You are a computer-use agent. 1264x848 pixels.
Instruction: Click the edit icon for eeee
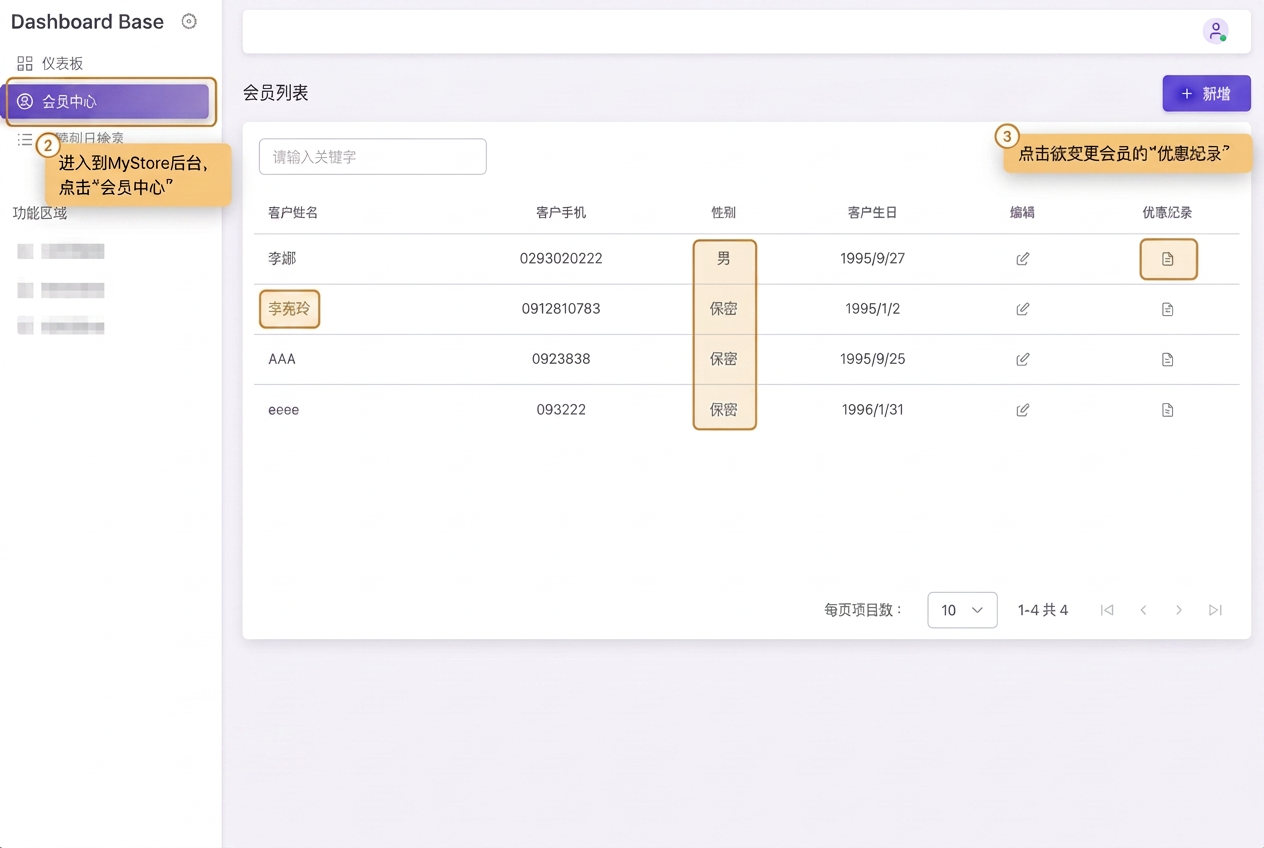coord(1022,409)
